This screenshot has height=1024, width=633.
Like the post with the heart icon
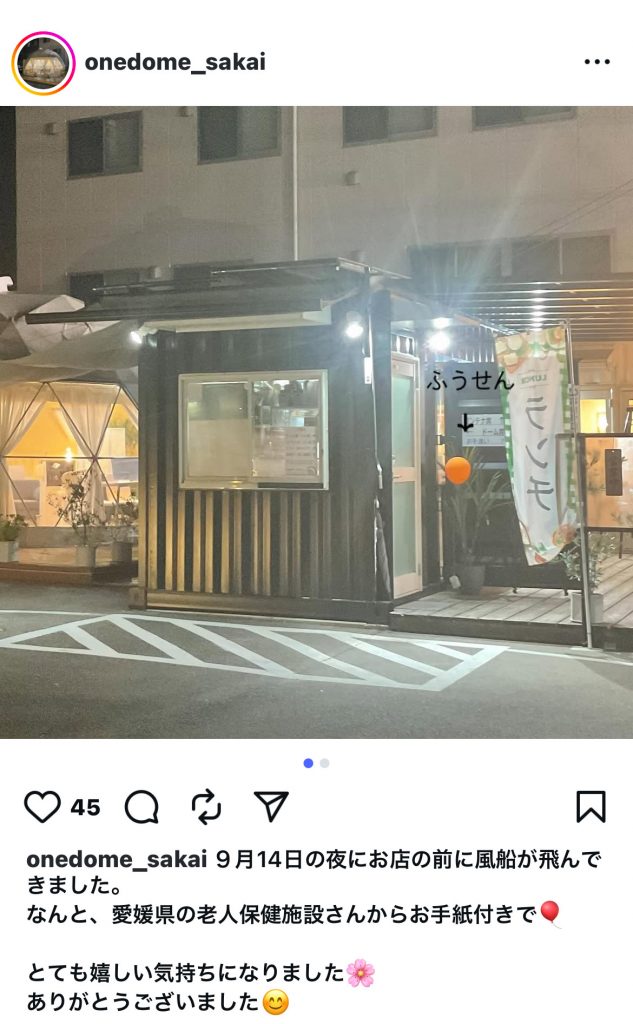[42, 807]
